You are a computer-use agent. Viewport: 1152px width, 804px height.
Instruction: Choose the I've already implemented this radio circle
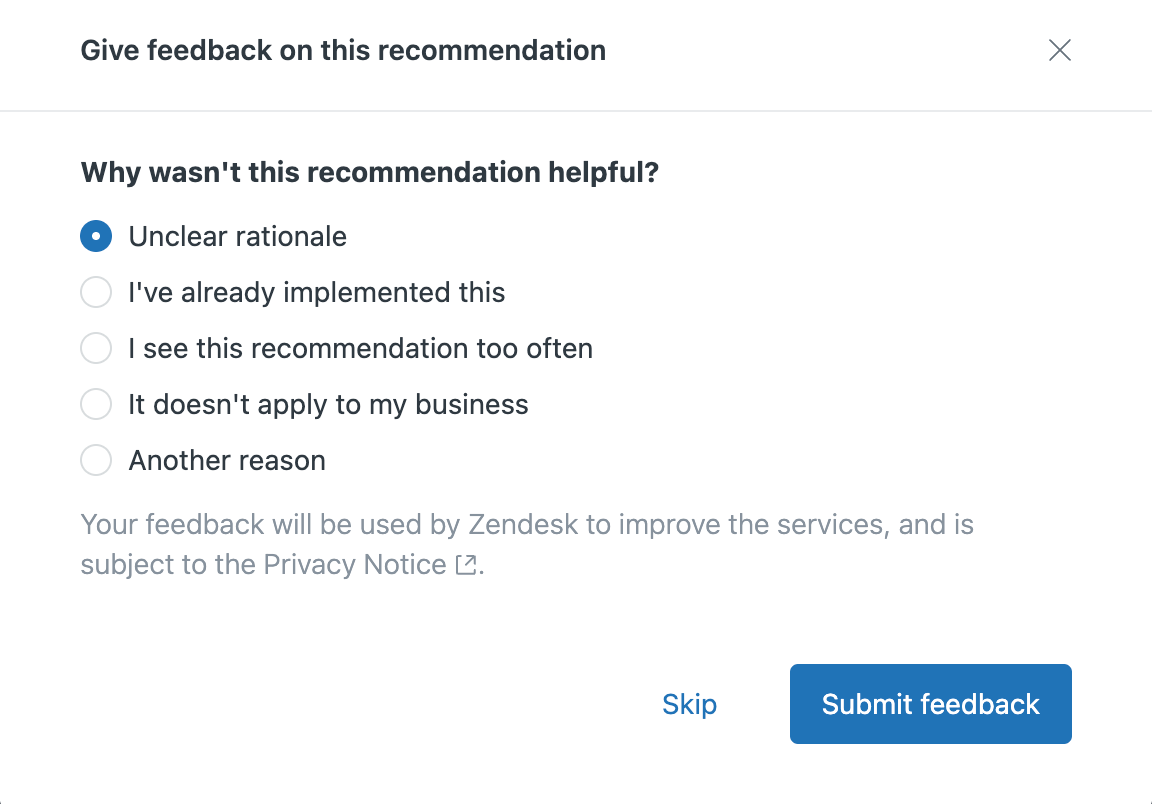(96, 292)
